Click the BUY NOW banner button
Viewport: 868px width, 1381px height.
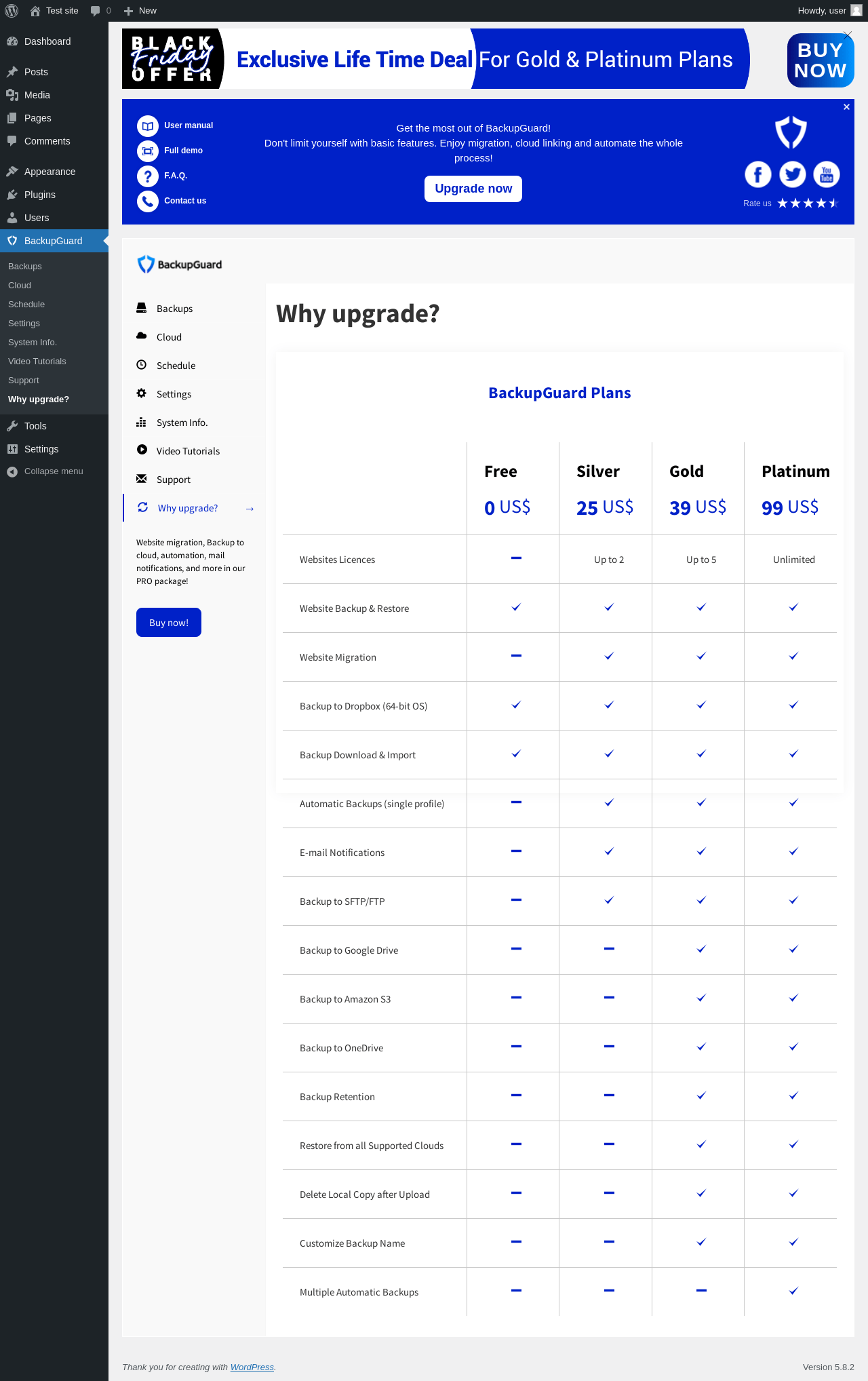pyautogui.click(x=820, y=60)
